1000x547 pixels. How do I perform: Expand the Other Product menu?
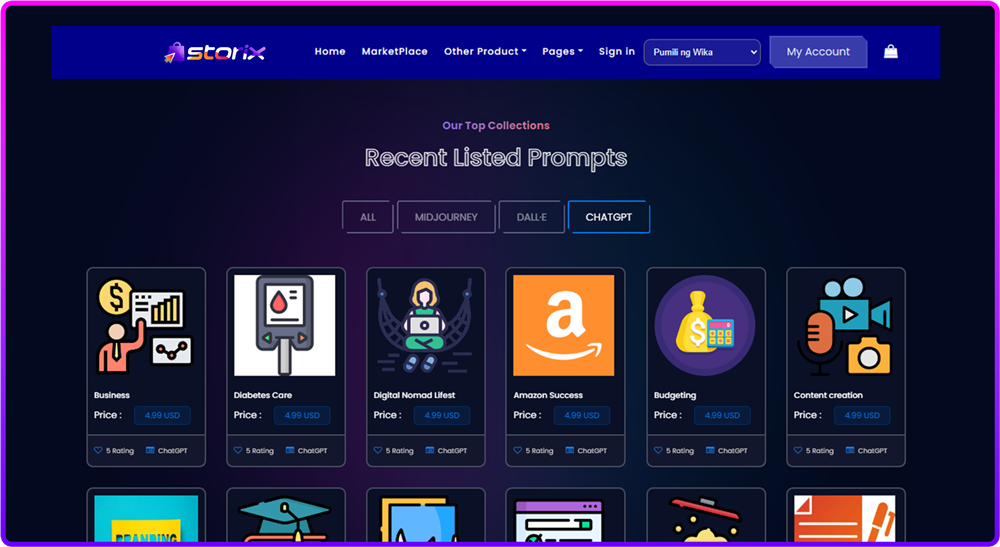pos(485,52)
